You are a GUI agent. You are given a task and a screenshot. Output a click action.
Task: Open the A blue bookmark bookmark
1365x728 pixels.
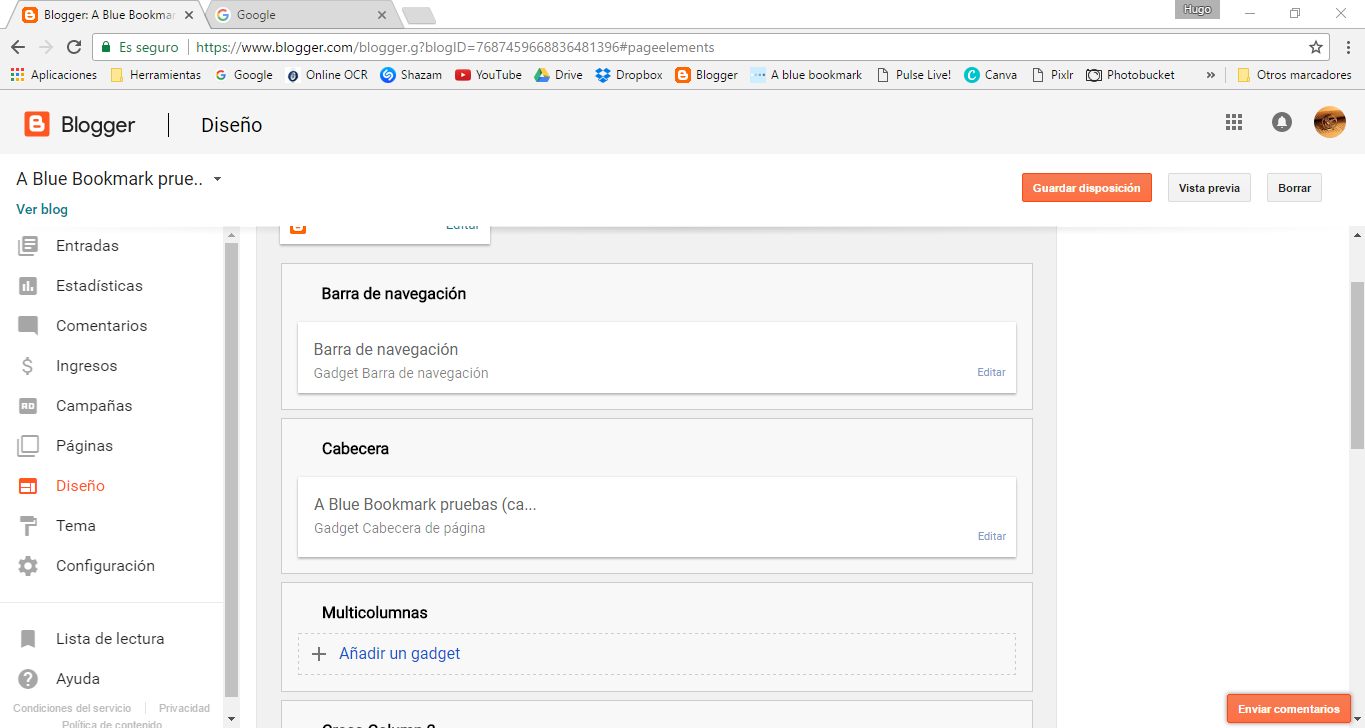point(806,75)
